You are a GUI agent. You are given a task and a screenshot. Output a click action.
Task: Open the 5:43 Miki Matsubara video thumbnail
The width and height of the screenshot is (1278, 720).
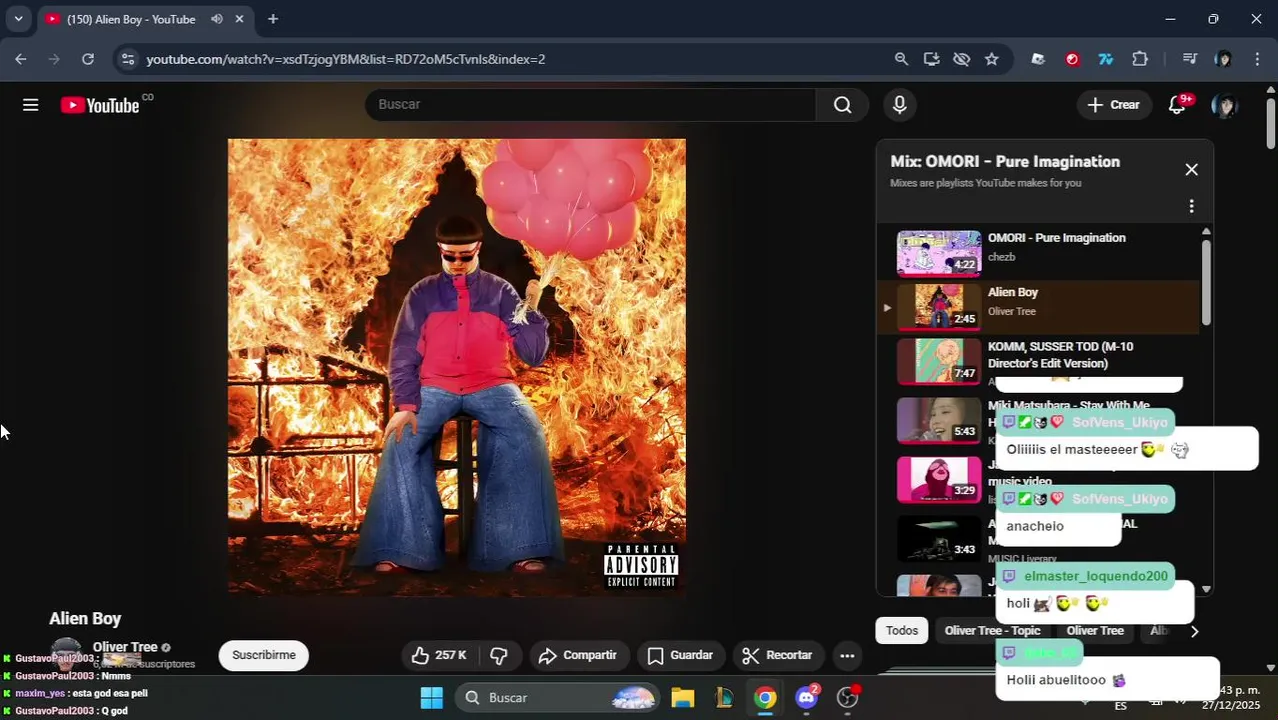939,420
